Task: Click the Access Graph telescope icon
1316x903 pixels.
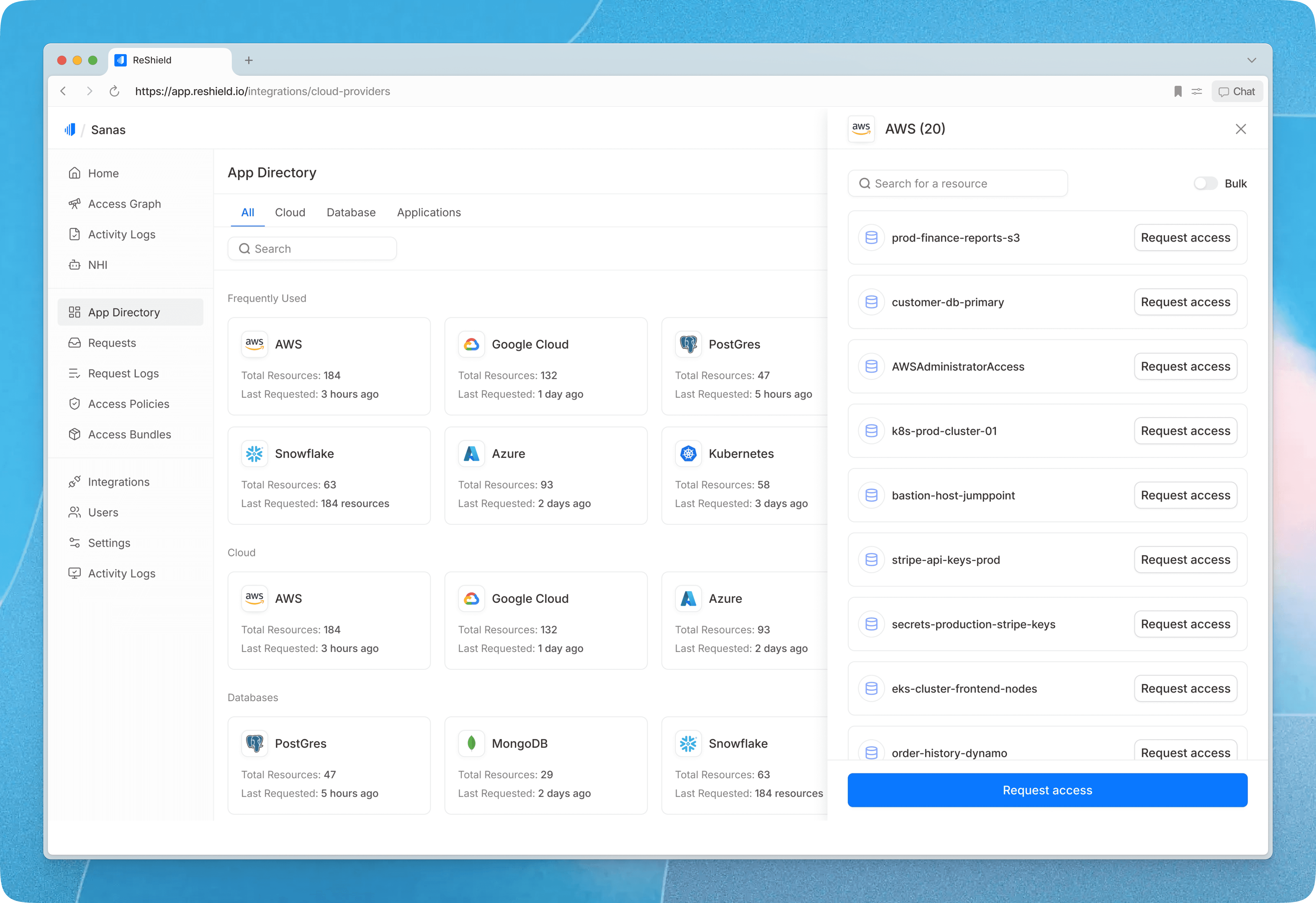Action: [74, 204]
